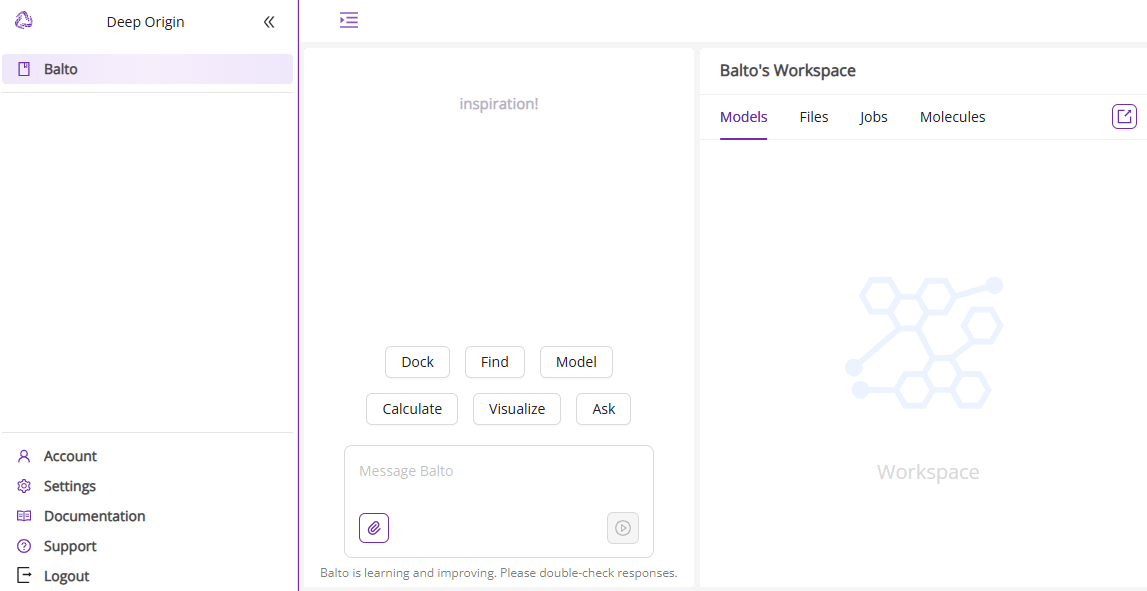Click the Dock suggestion button

point(417,362)
